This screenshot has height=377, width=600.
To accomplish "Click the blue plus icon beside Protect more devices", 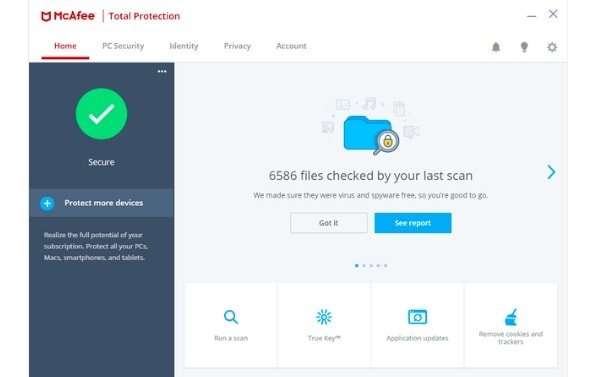I will (47, 203).
